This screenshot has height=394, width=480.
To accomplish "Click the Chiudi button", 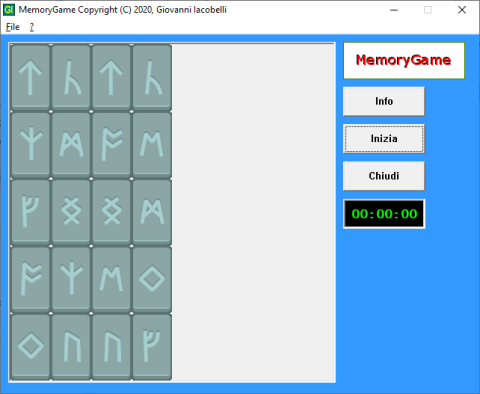I will pos(384,176).
